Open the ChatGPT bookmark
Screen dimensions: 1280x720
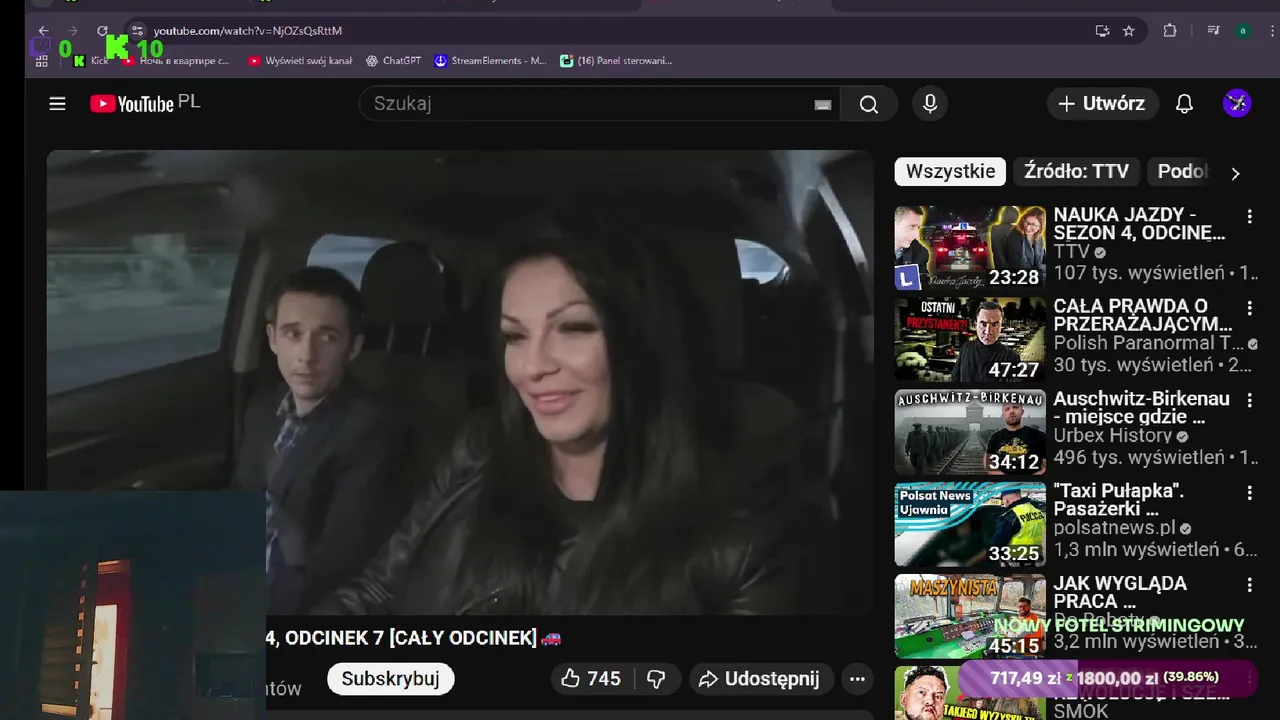click(393, 61)
